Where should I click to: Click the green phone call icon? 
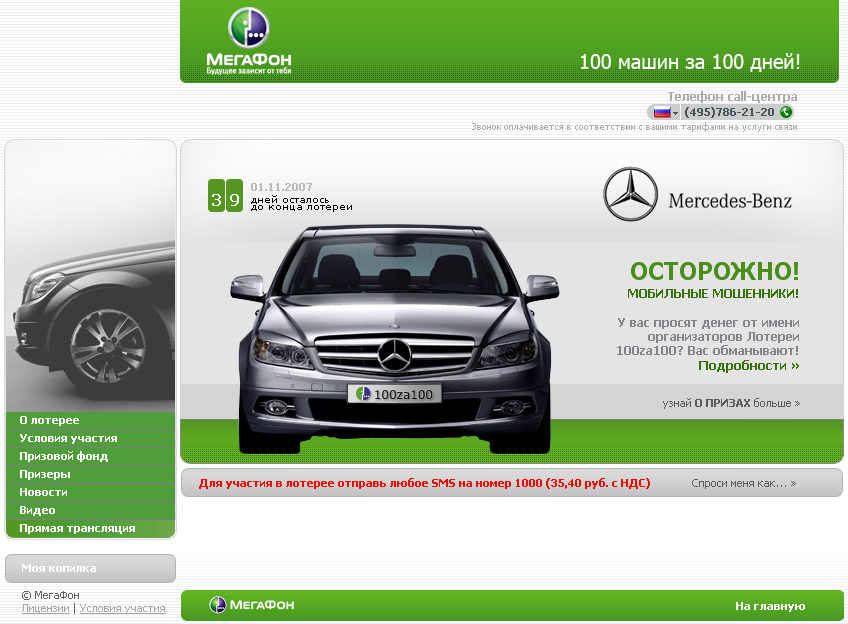pos(786,112)
